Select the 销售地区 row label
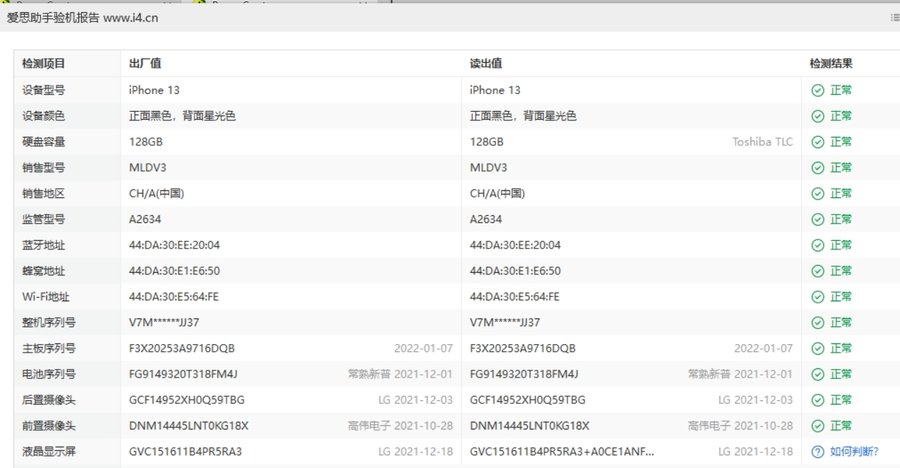This screenshot has width=900, height=468. pyautogui.click(x=44, y=194)
